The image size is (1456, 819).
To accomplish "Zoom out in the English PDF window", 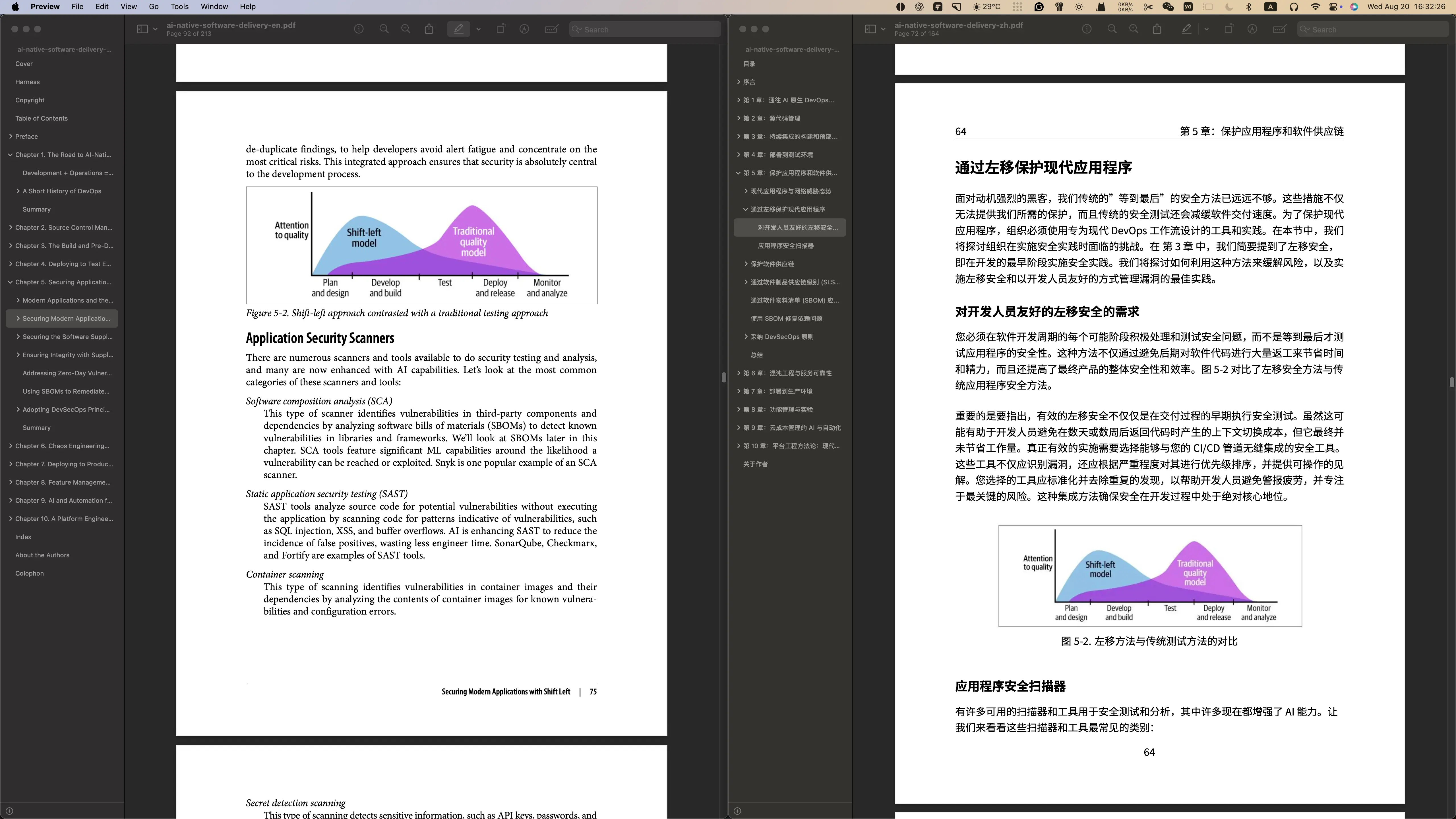I will pos(384,29).
